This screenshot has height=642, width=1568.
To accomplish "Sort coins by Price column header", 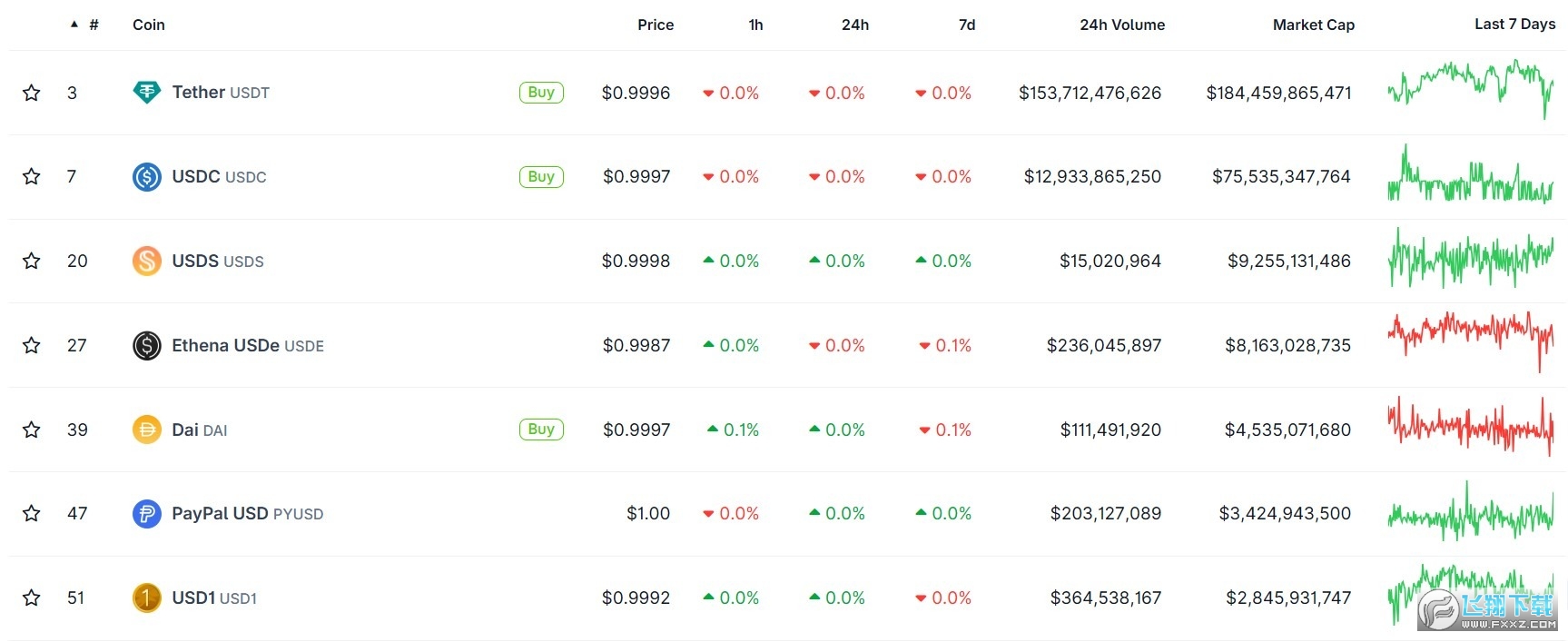I will pyautogui.click(x=655, y=25).
